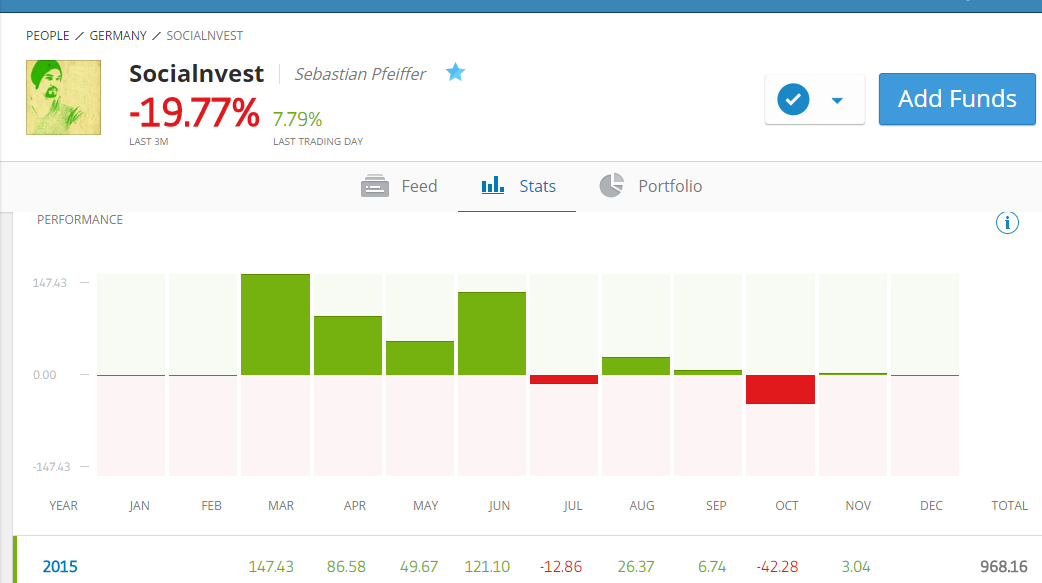1042x583 pixels.
Task: Go to PEOPLE breadcrumb link
Action: click(x=48, y=36)
